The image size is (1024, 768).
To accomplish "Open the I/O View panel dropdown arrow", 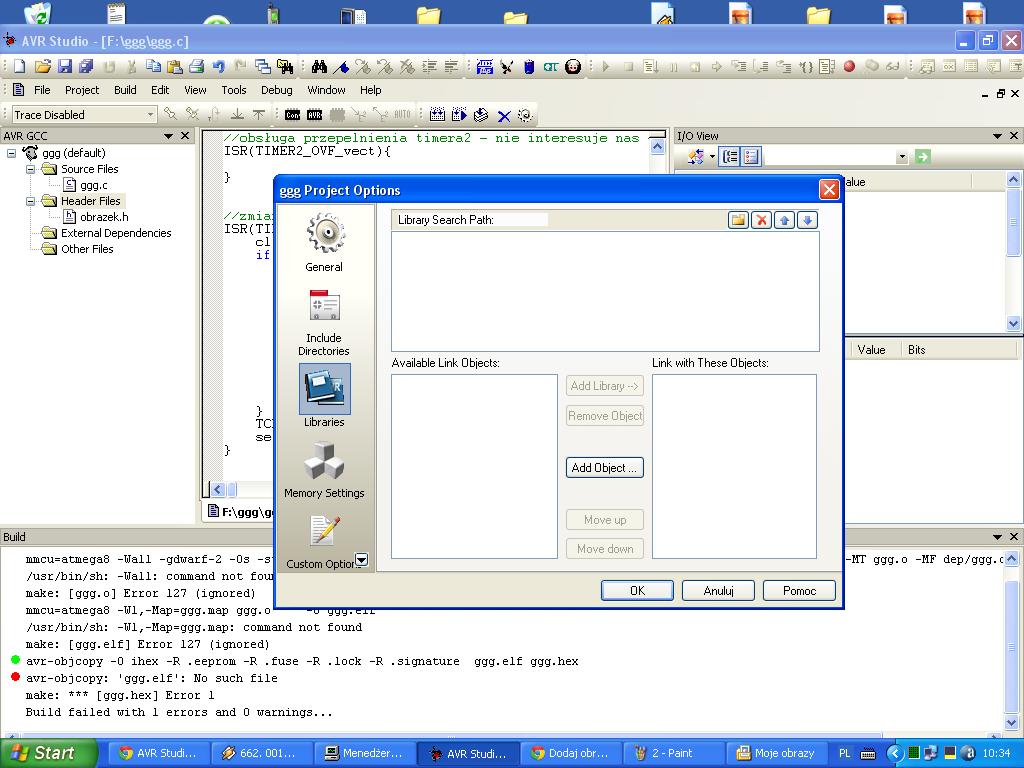I will click(x=997, y=136).
